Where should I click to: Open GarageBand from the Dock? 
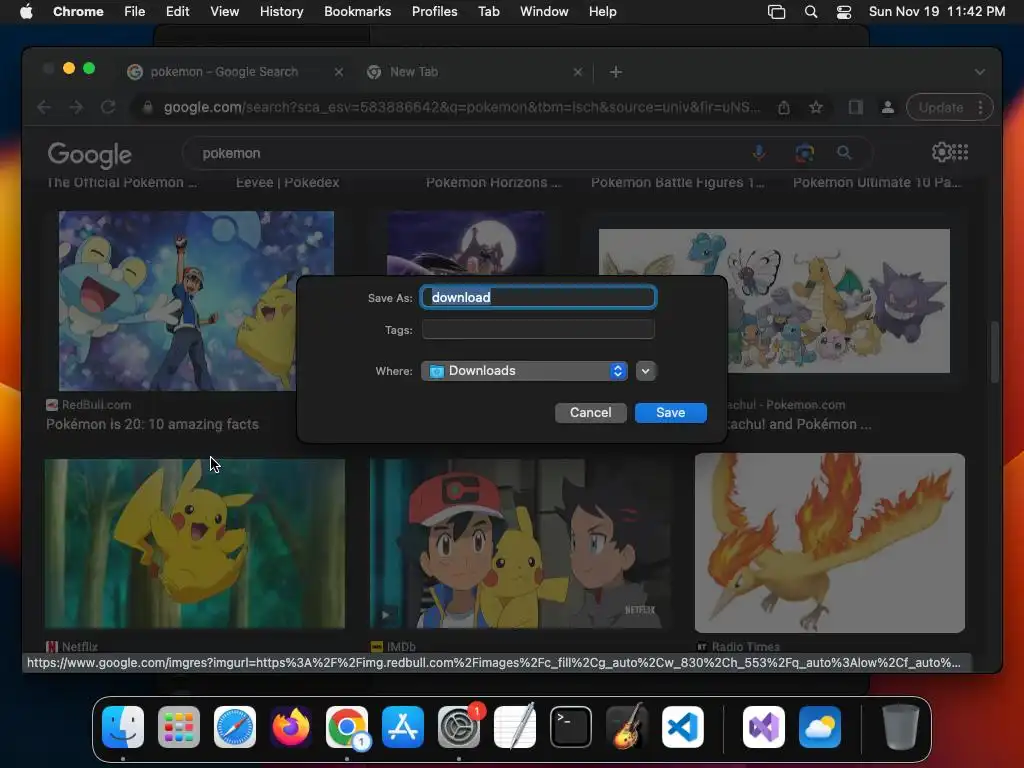[x=627, y=727]
